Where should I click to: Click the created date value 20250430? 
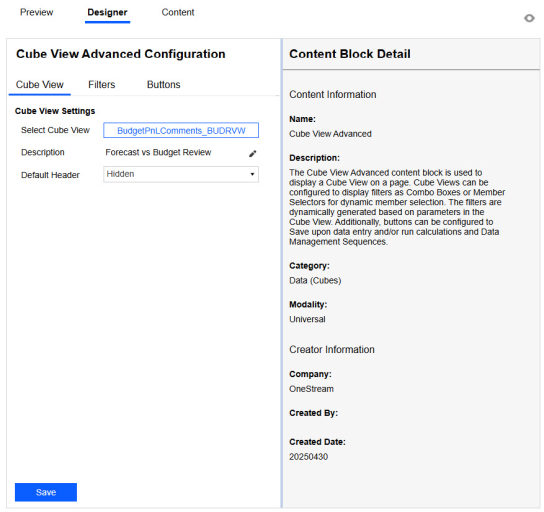(308, 456)
